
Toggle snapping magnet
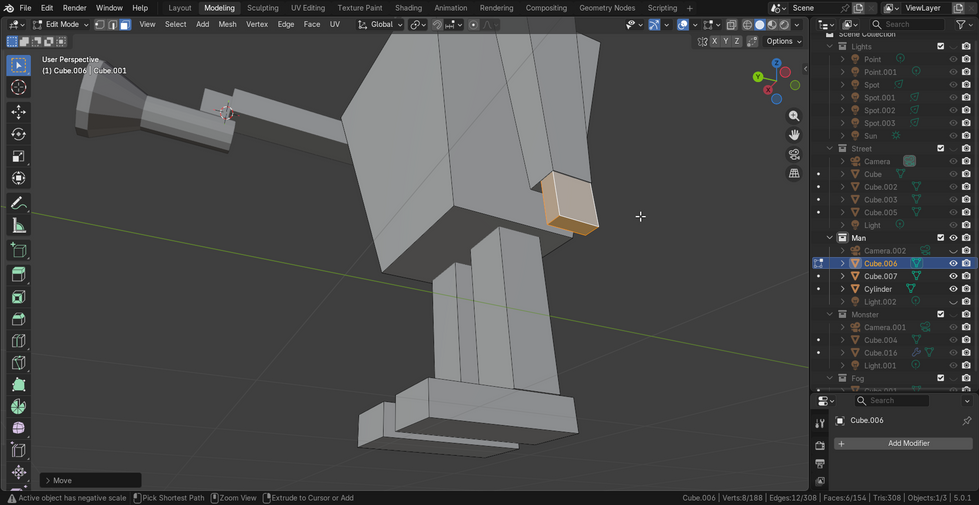point(438,24)
